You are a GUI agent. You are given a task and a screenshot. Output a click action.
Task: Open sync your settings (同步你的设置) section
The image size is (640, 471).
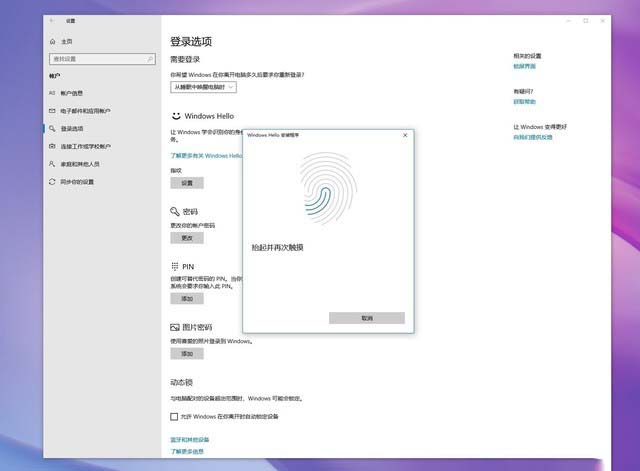click(x=77, y=182)
